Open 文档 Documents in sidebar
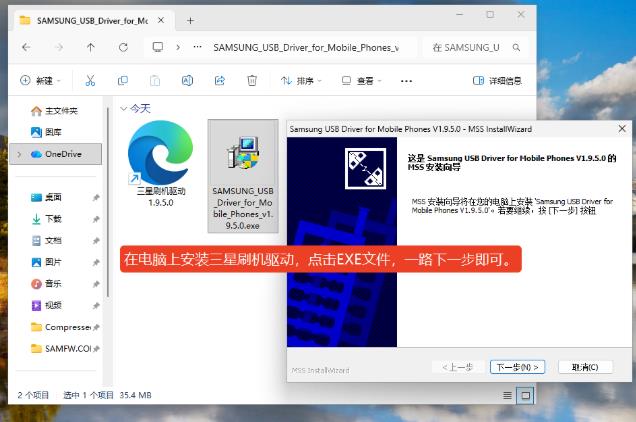 pos(46,241)
